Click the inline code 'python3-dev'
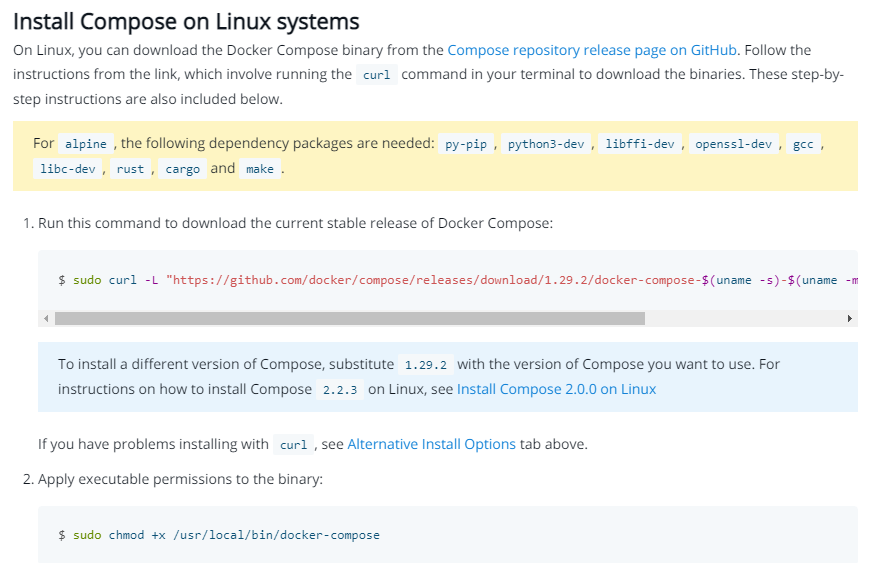The image size is (871, 563). coord(545,144)
